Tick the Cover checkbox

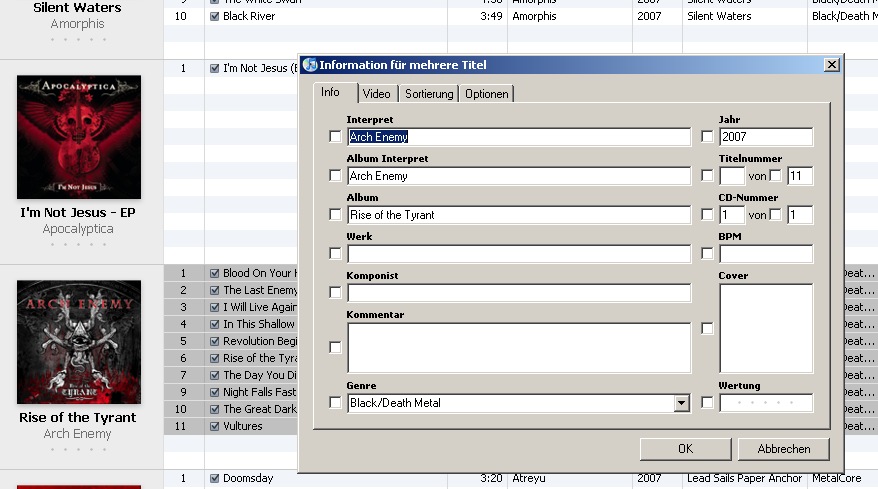tap(707, 328)
